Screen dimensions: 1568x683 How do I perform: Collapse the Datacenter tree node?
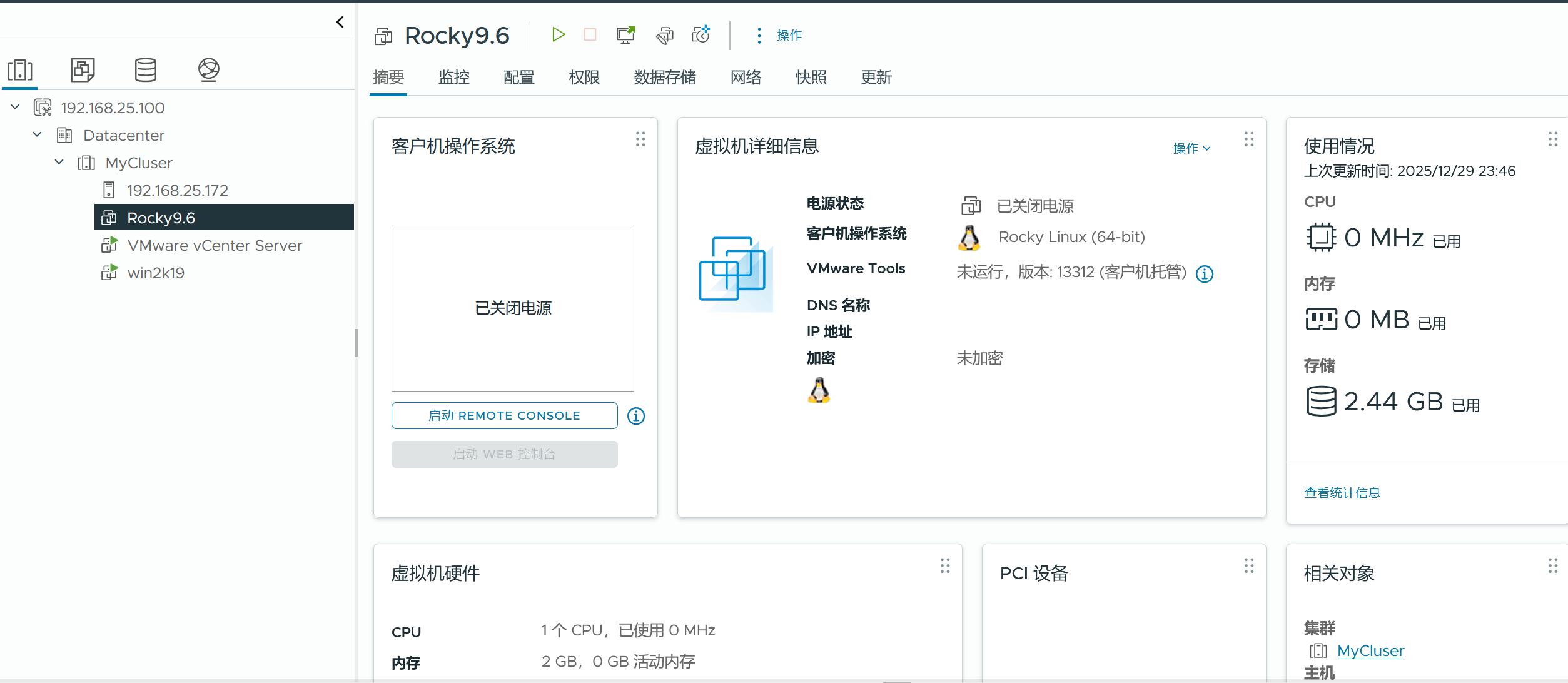[37, 135]
